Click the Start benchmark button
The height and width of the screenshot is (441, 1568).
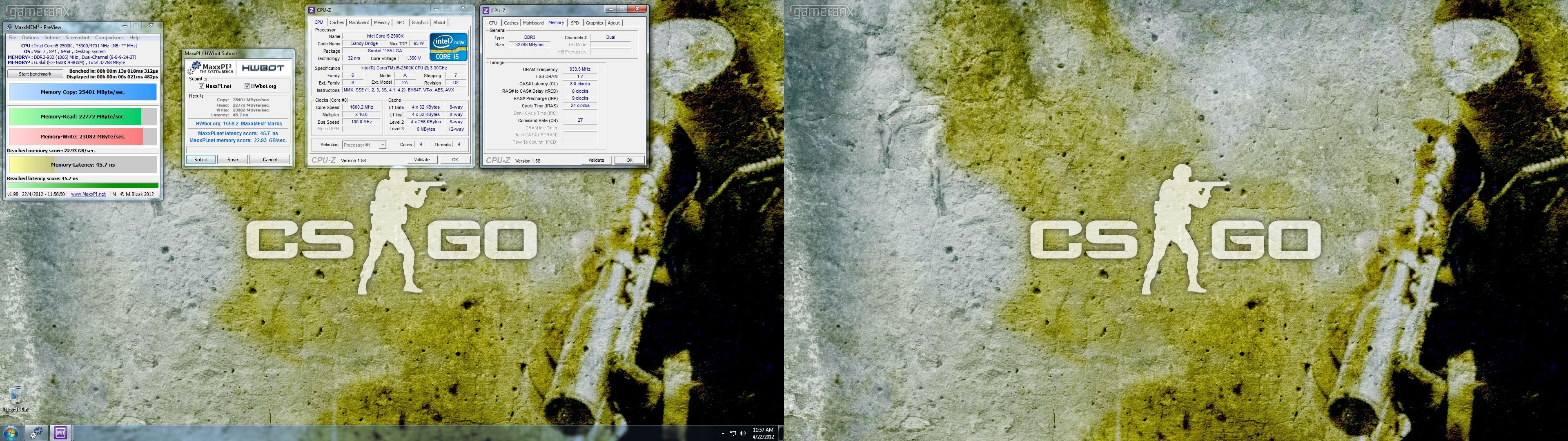[x=35, y=73]
